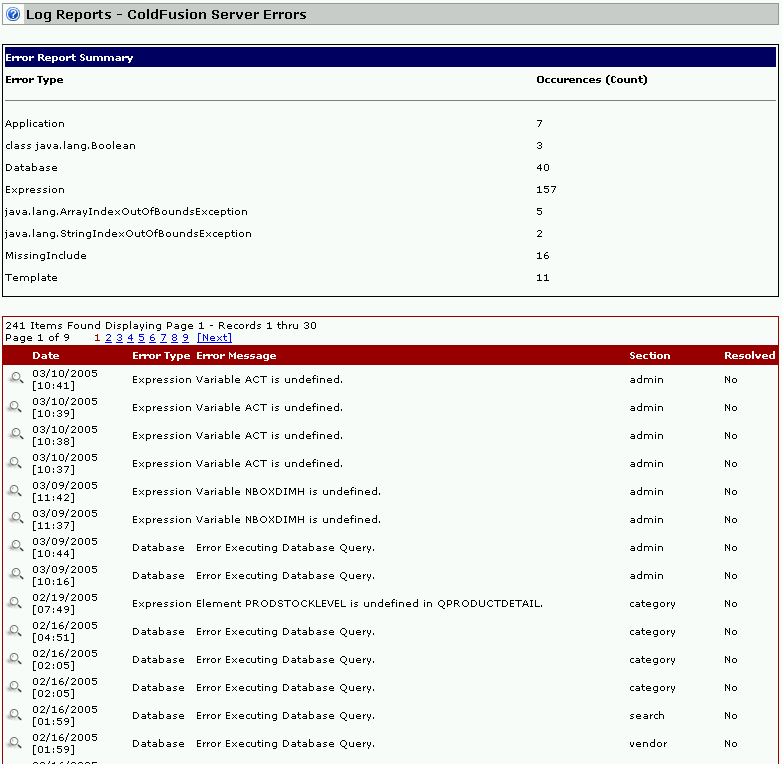The image size is (782, 764).
Task: Click 241 Items Found status text
Action: (161, 326)
